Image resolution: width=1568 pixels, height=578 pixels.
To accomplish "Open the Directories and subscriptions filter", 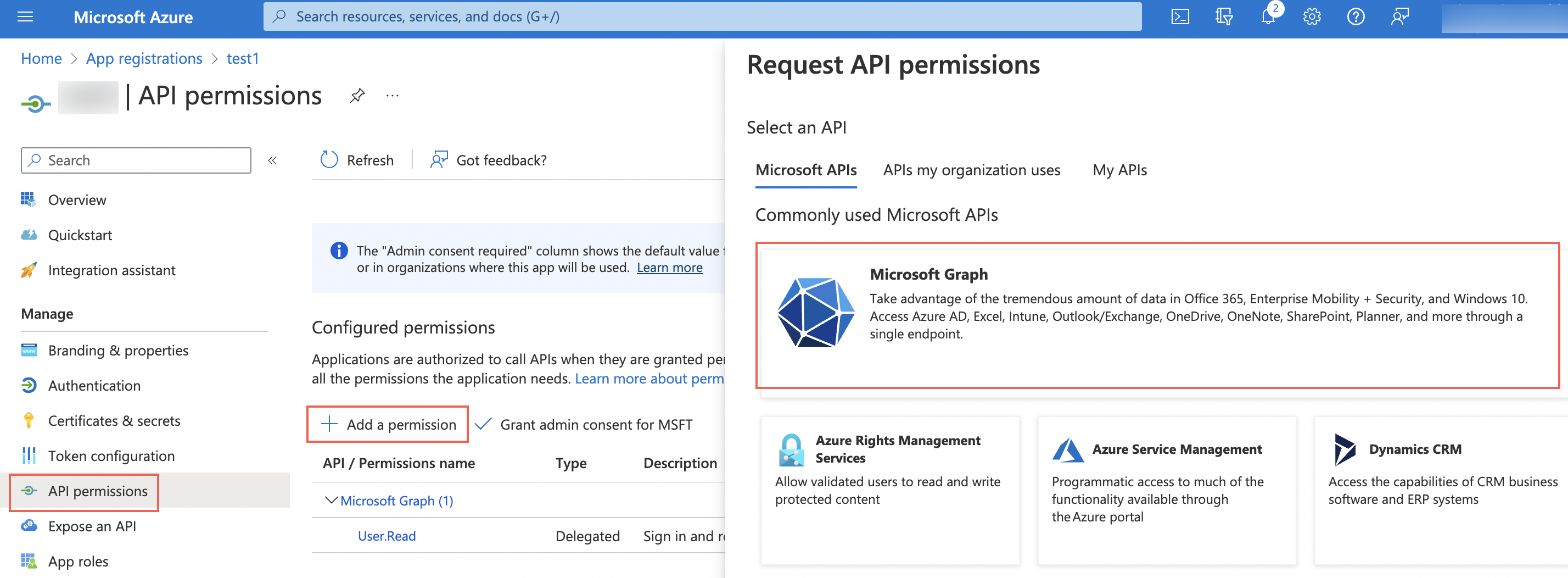I will pyautogui.click(x=1223, y=16).
